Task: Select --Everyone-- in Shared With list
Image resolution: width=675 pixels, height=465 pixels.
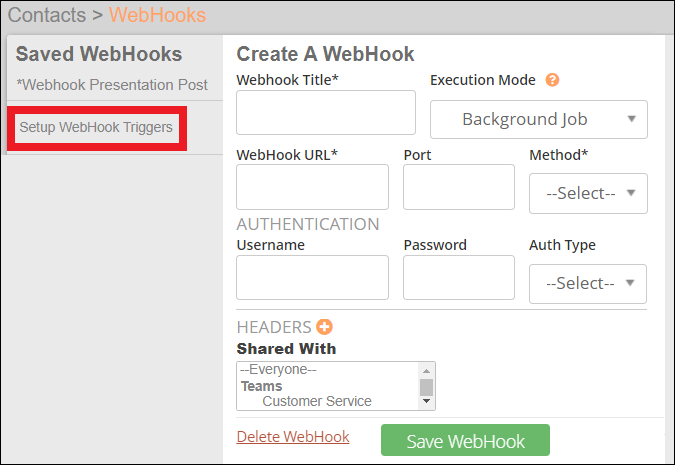Action: pos(278,369)
